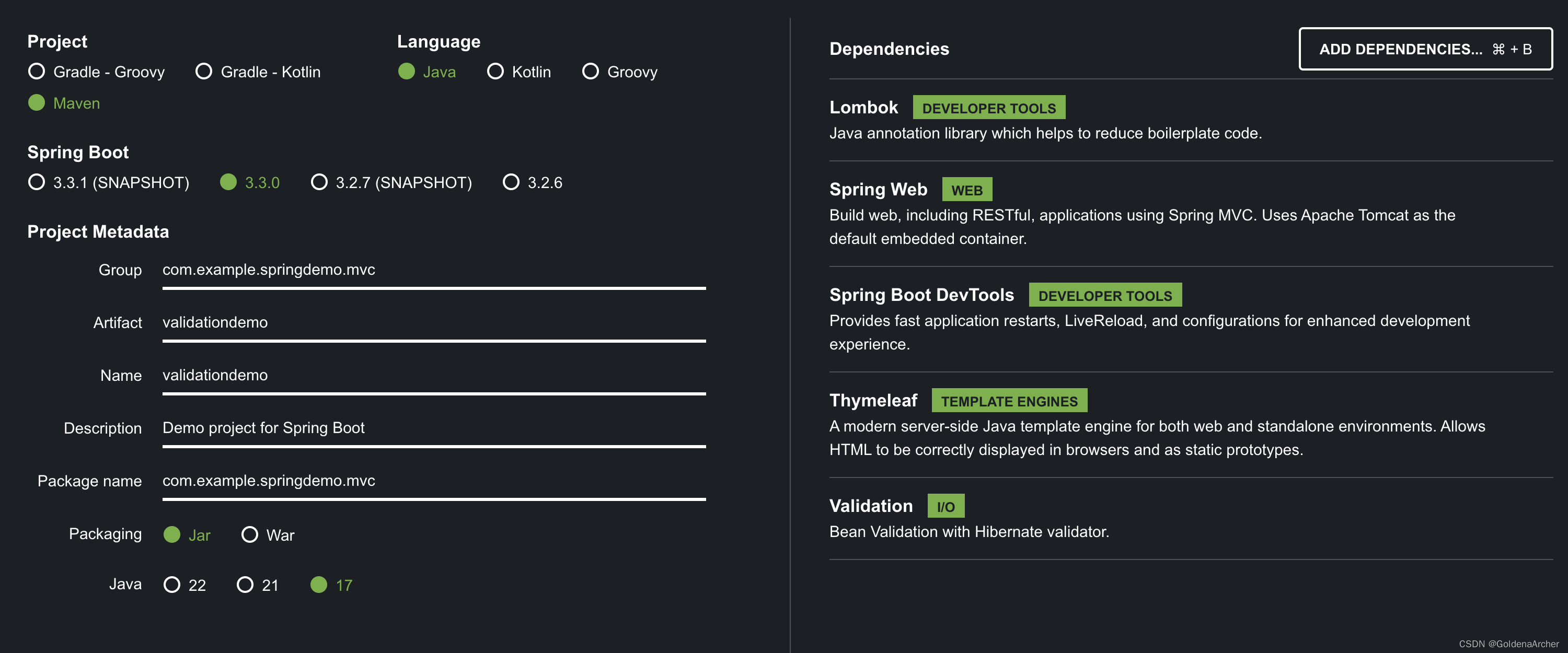Pick Java version 21
Screen dimensions: 1568x653
[x=258, y=585]
